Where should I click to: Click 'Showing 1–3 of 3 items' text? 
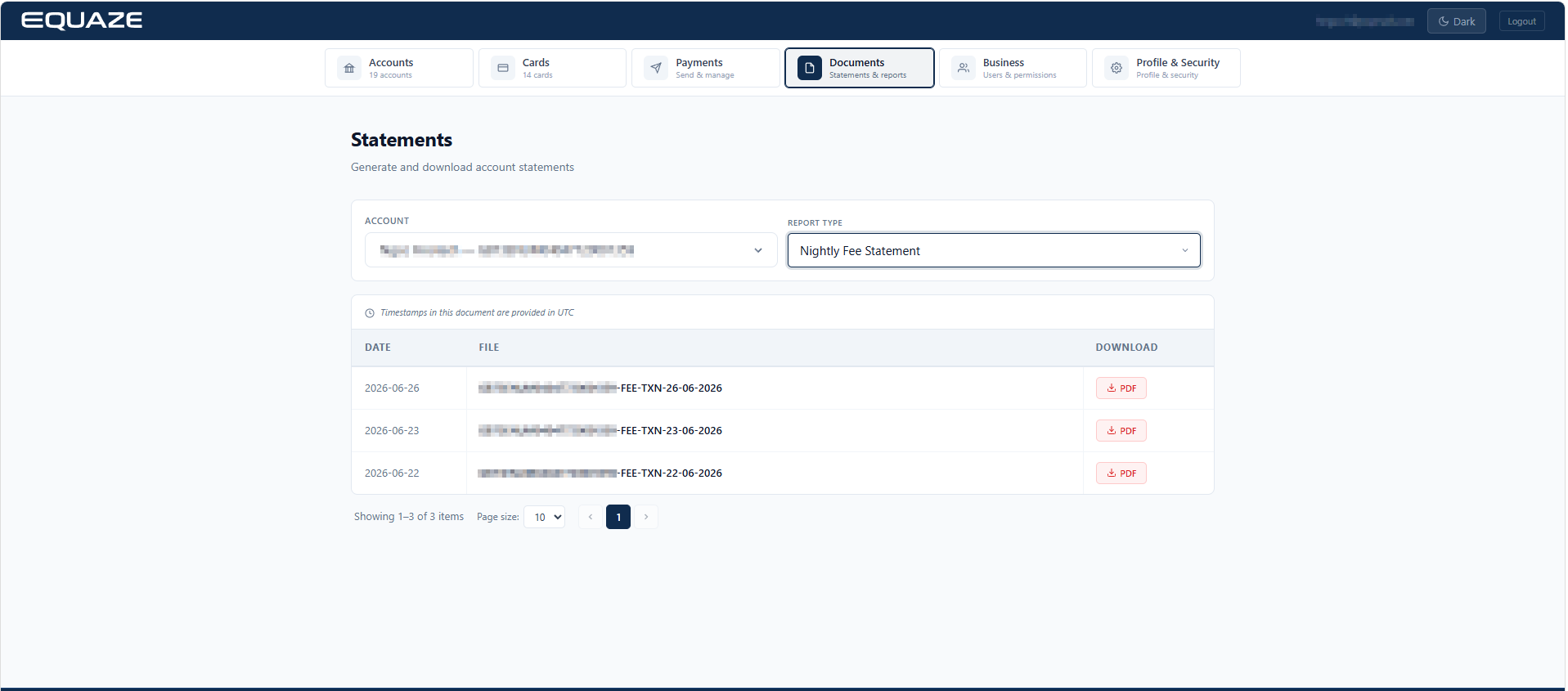coord(409,517)
